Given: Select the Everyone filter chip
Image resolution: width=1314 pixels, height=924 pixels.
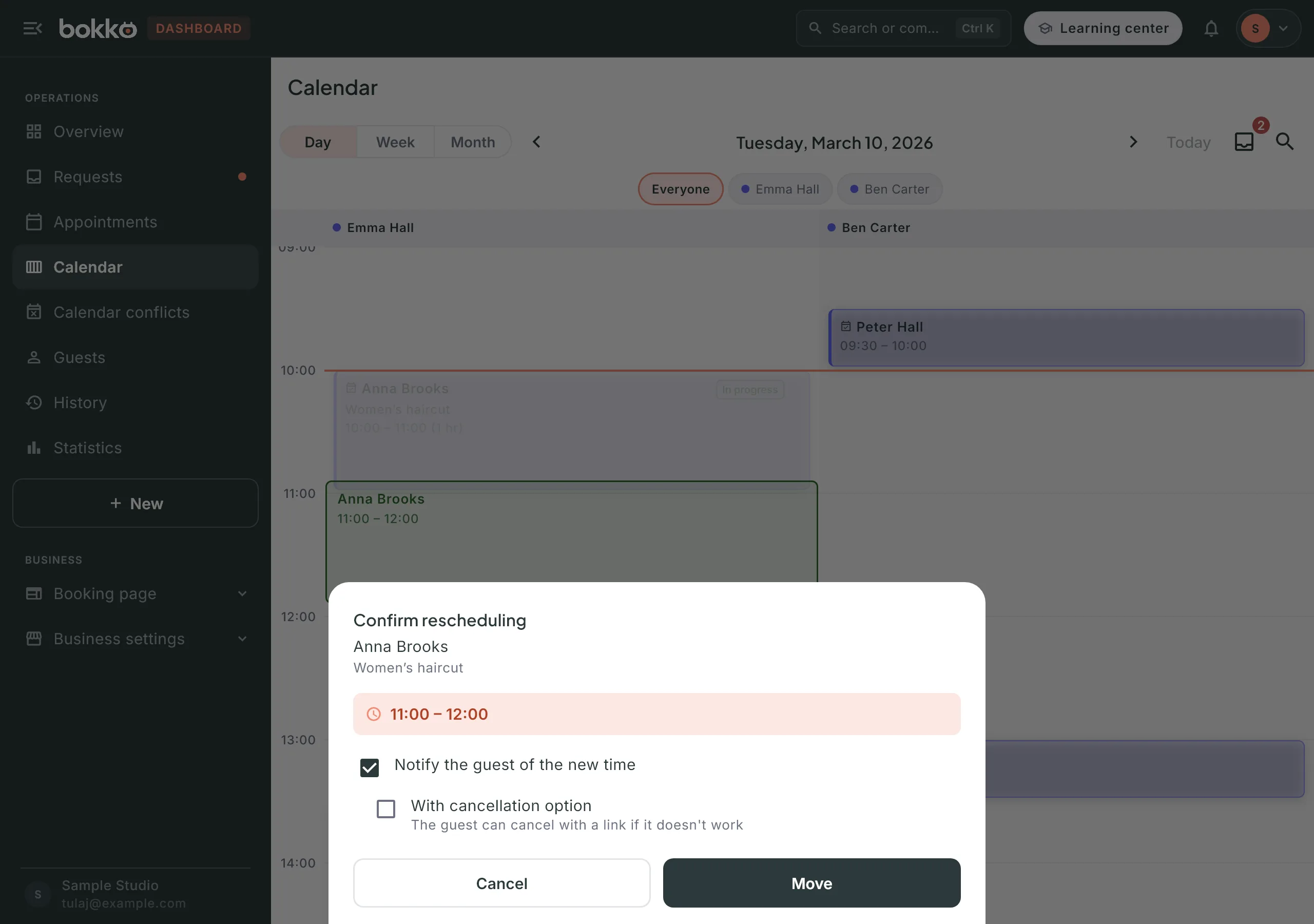Looking at the screenshot, I should click(681, 189).
